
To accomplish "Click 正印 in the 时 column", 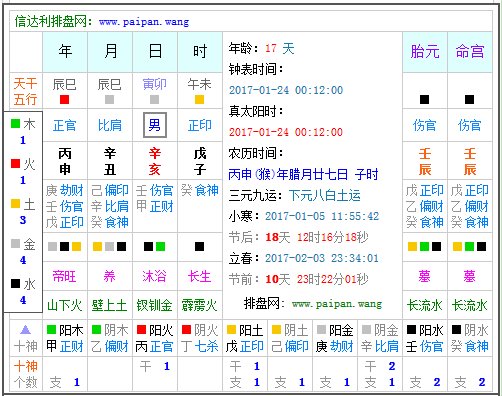I will pyautogui.click(x=200, y=125).
